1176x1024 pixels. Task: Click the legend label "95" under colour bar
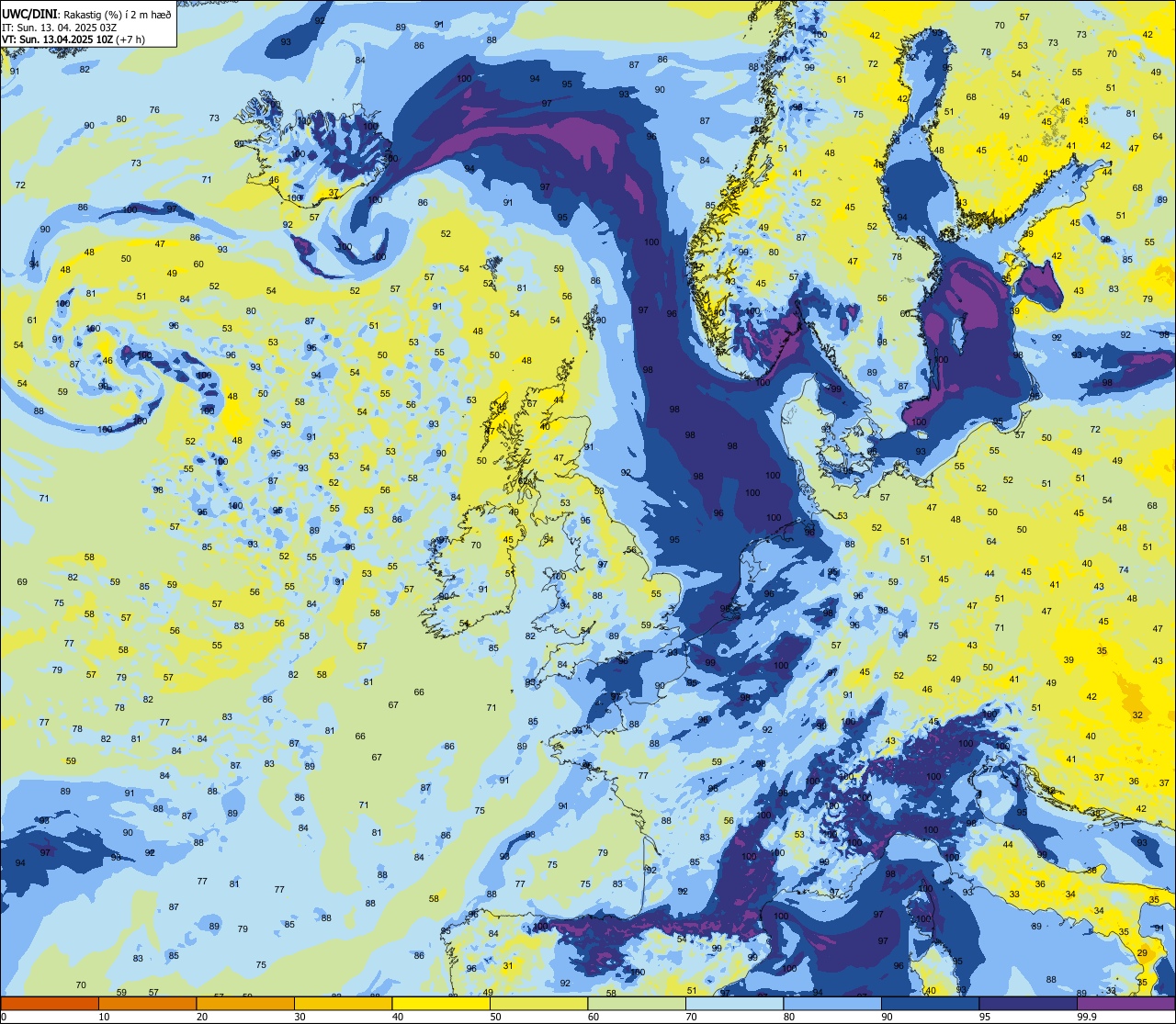point(985,1017)
